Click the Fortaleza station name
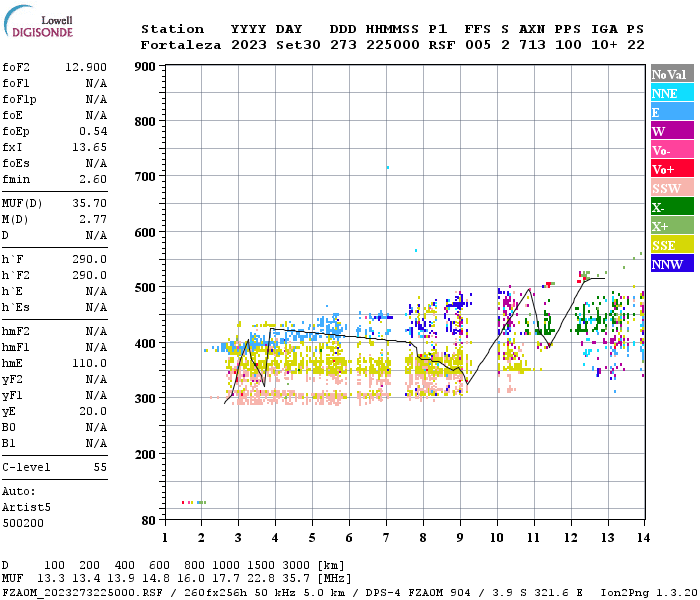The image size is (700, 600). click(181, 45)
